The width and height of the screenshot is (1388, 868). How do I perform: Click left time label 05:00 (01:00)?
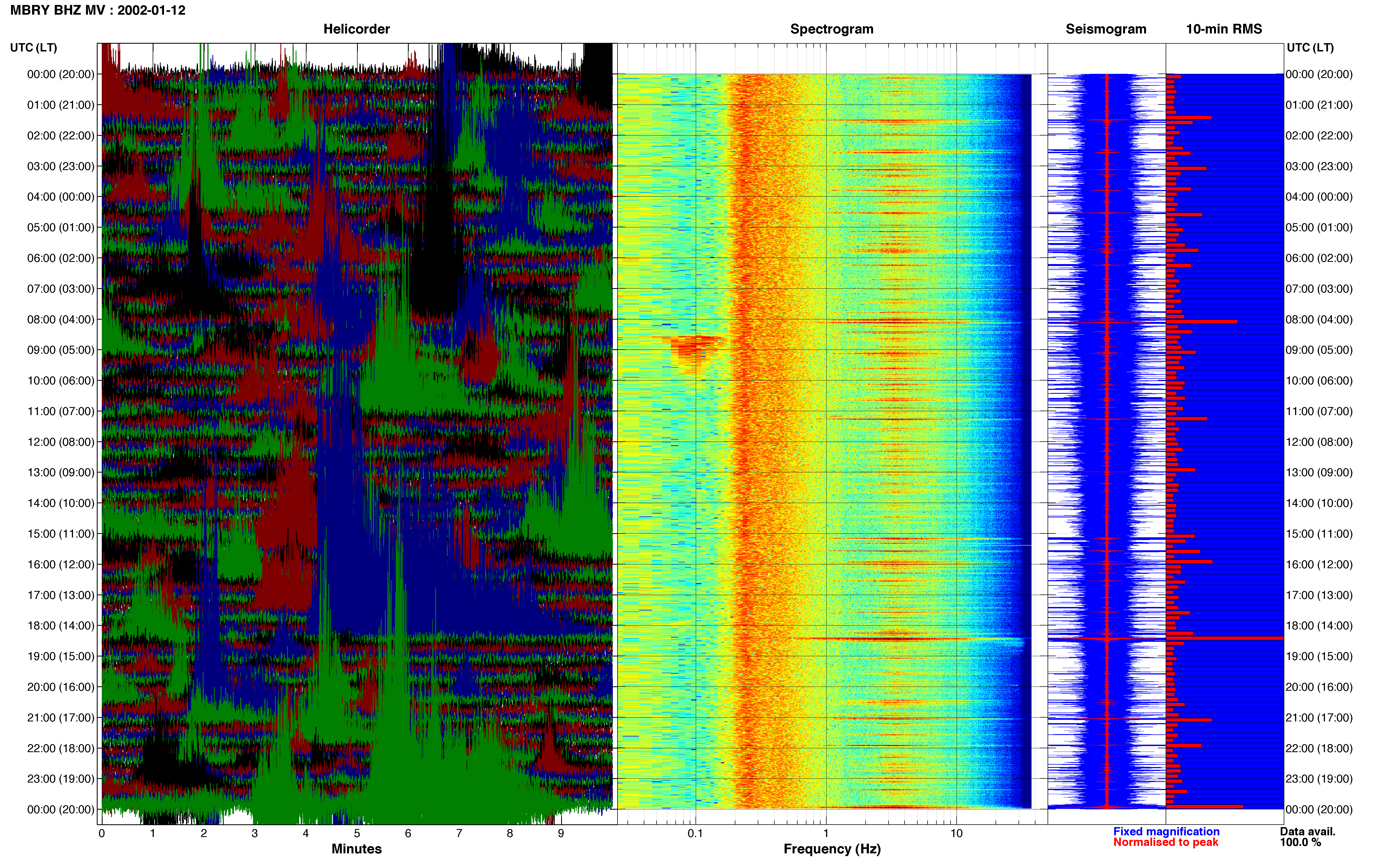(61, 227)
